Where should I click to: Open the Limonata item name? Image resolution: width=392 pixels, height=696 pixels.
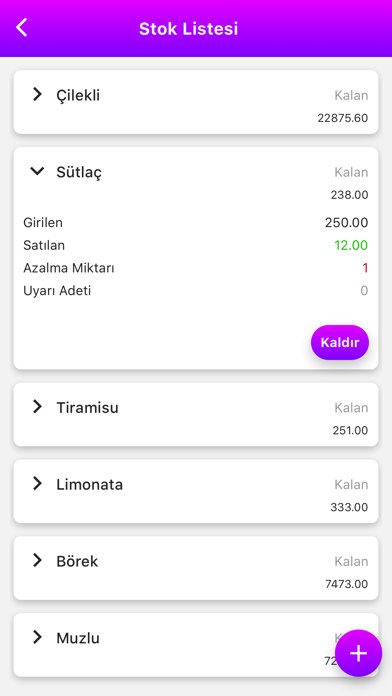[x=89, y=484]
